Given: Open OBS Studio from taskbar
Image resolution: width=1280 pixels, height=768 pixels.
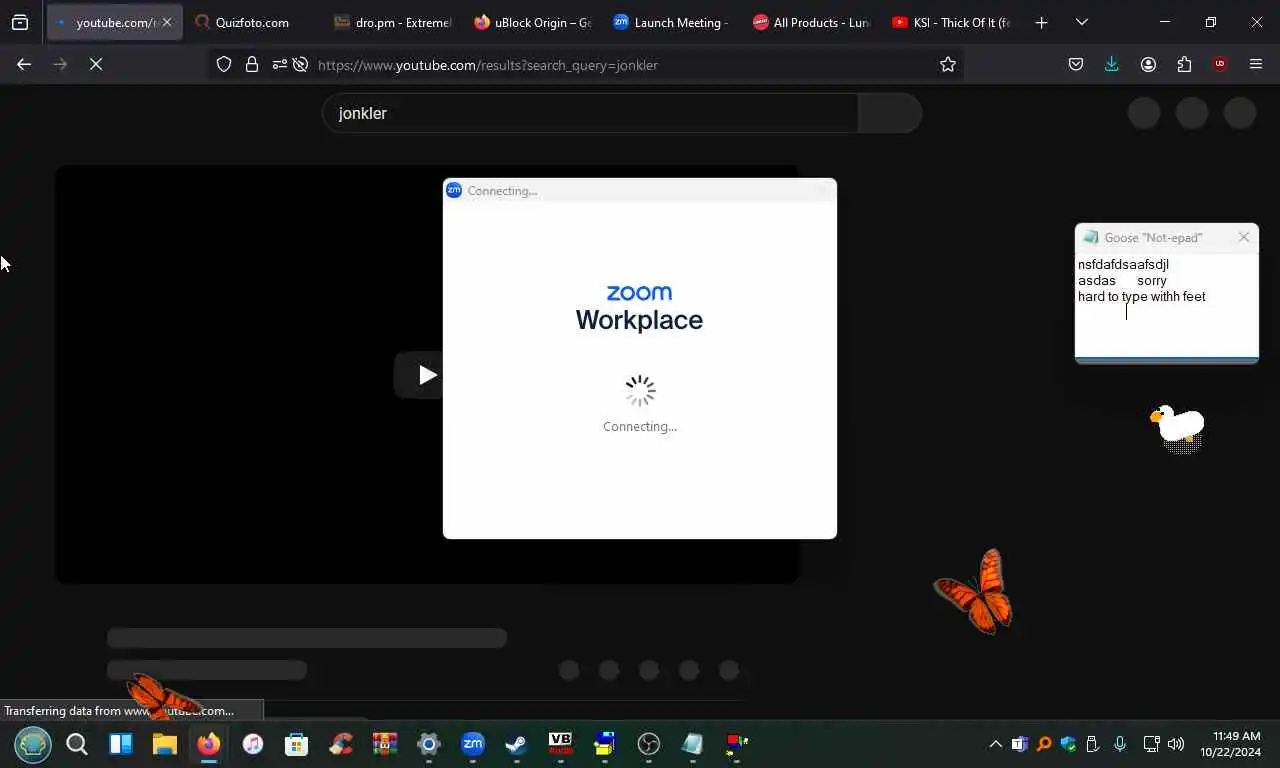Looking at the screenshot, I should pyautogui.click(x=649, y=744).
